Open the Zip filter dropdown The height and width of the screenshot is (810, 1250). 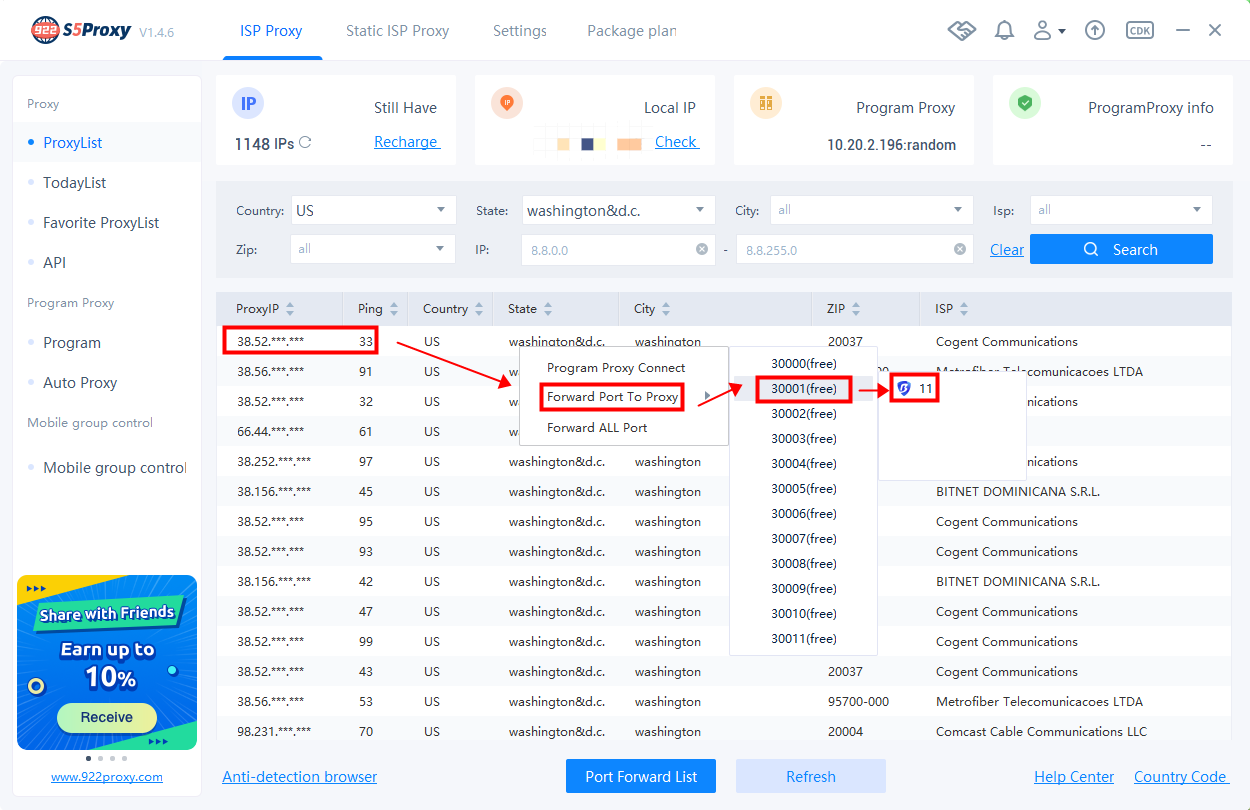(373, 249)
